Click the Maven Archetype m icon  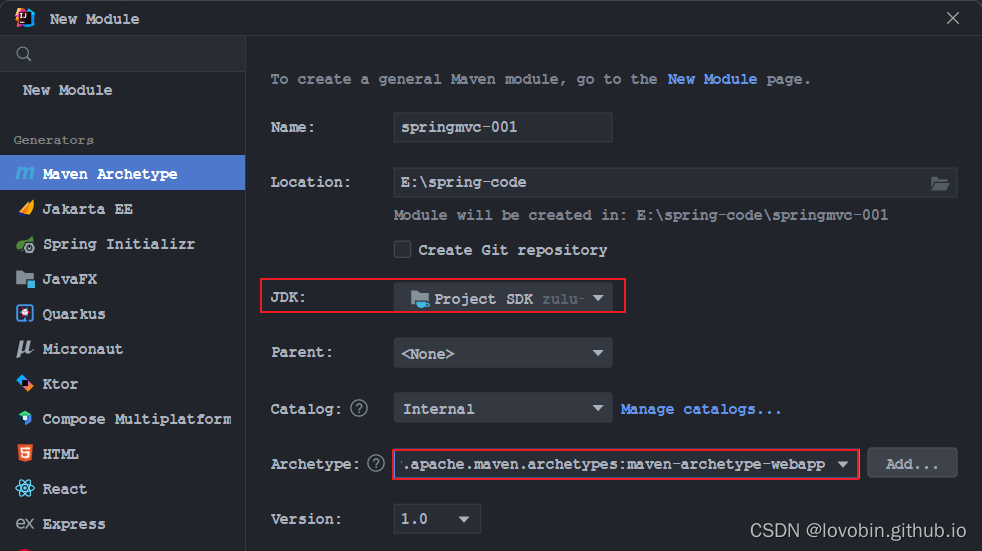[x=25, y=173]
